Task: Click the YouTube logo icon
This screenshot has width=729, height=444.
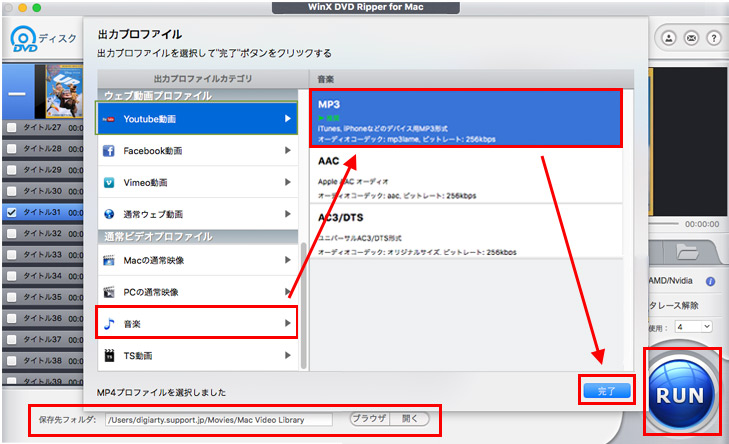Action: point(109,119)
